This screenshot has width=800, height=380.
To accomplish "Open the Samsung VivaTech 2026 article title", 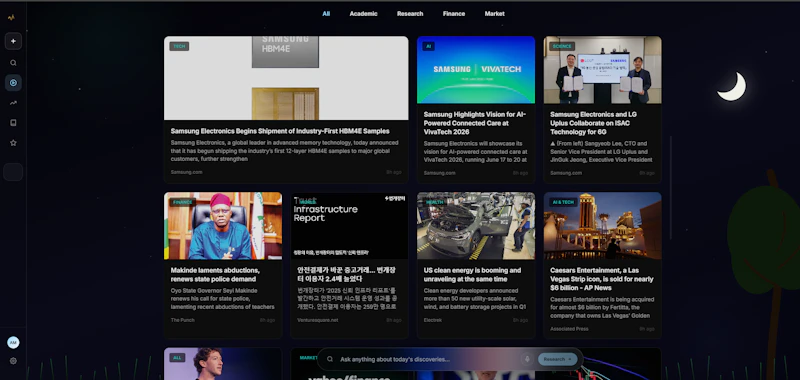I will [x=475, y=123].
